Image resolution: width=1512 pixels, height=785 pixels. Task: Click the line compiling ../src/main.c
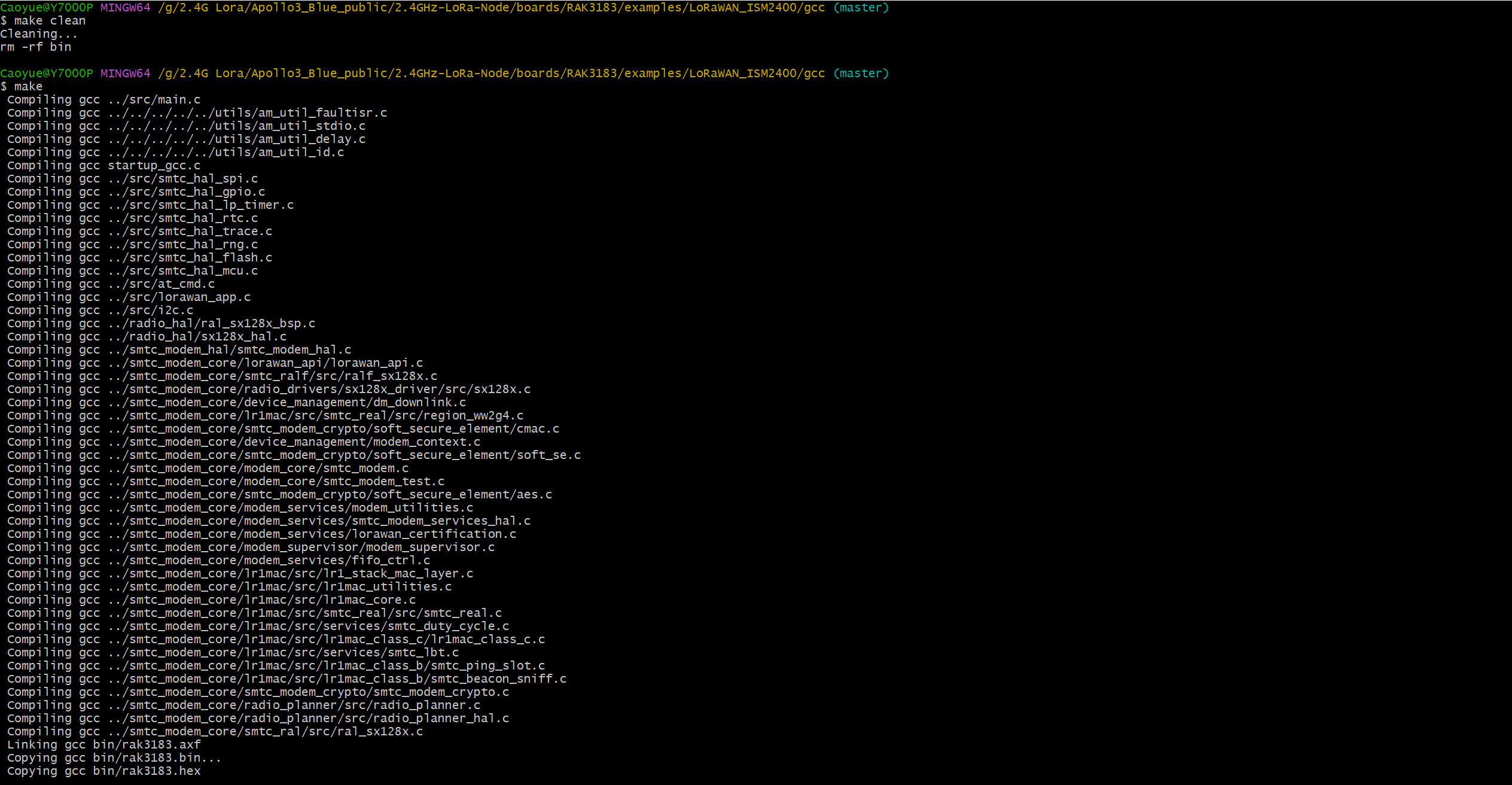[x=103, y=100]
